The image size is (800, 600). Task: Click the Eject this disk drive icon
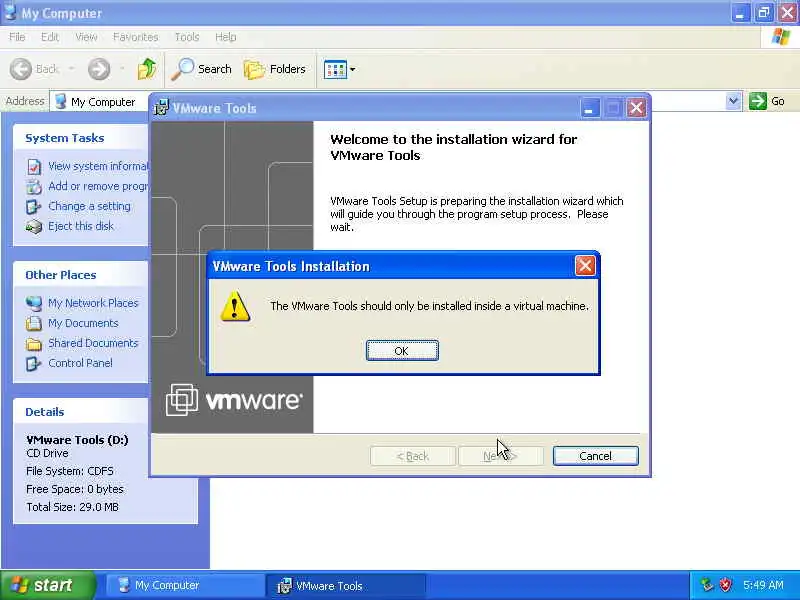34,227
